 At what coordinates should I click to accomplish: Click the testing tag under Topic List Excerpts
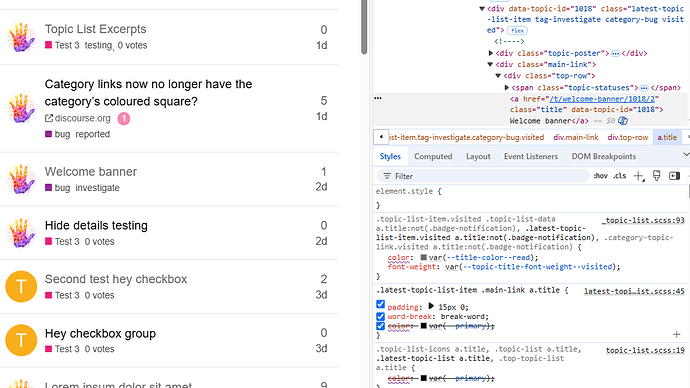(98, 45)
